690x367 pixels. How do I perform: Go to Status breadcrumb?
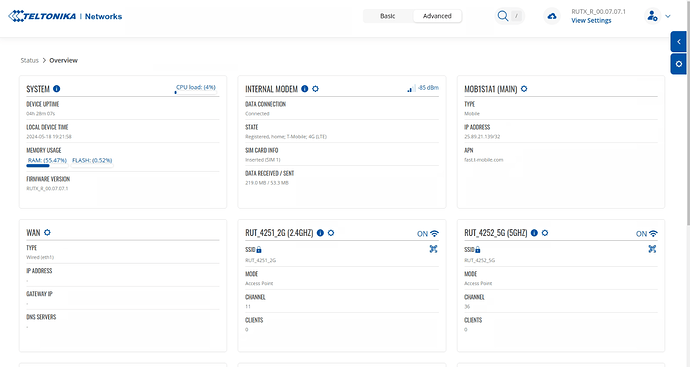[x=29, y=60]
